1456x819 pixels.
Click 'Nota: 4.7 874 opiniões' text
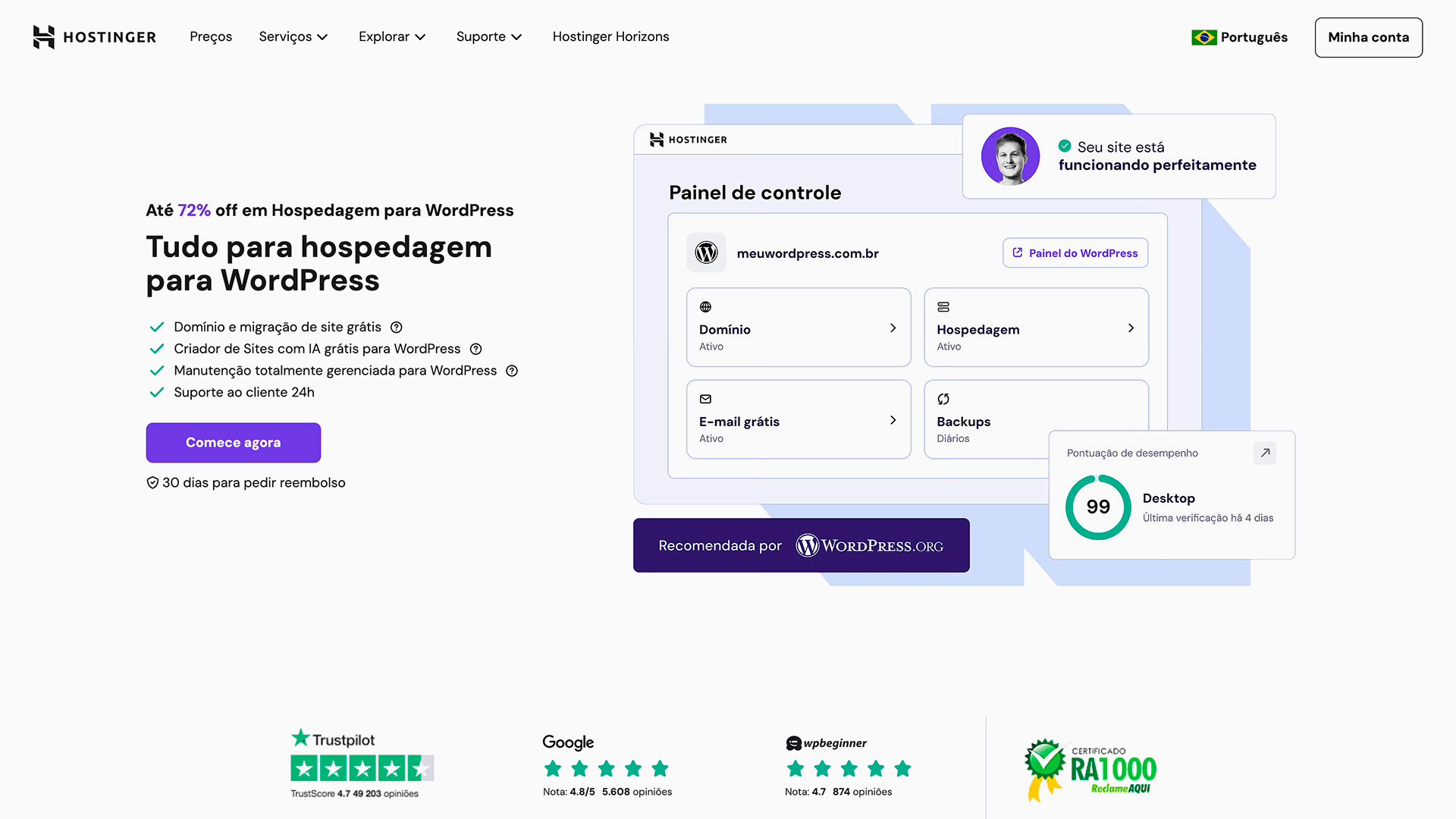839,792
